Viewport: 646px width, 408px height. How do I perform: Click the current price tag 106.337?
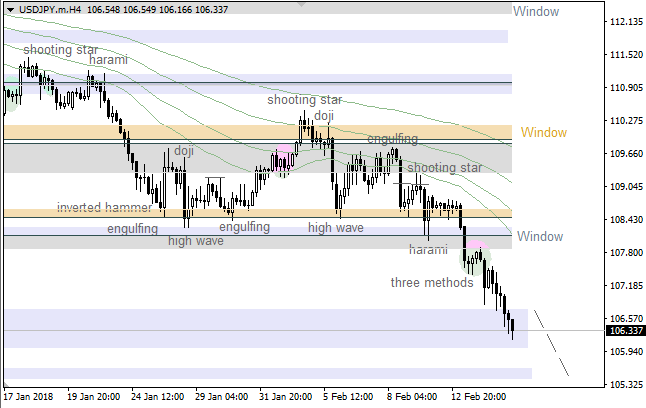click(626, 331)
